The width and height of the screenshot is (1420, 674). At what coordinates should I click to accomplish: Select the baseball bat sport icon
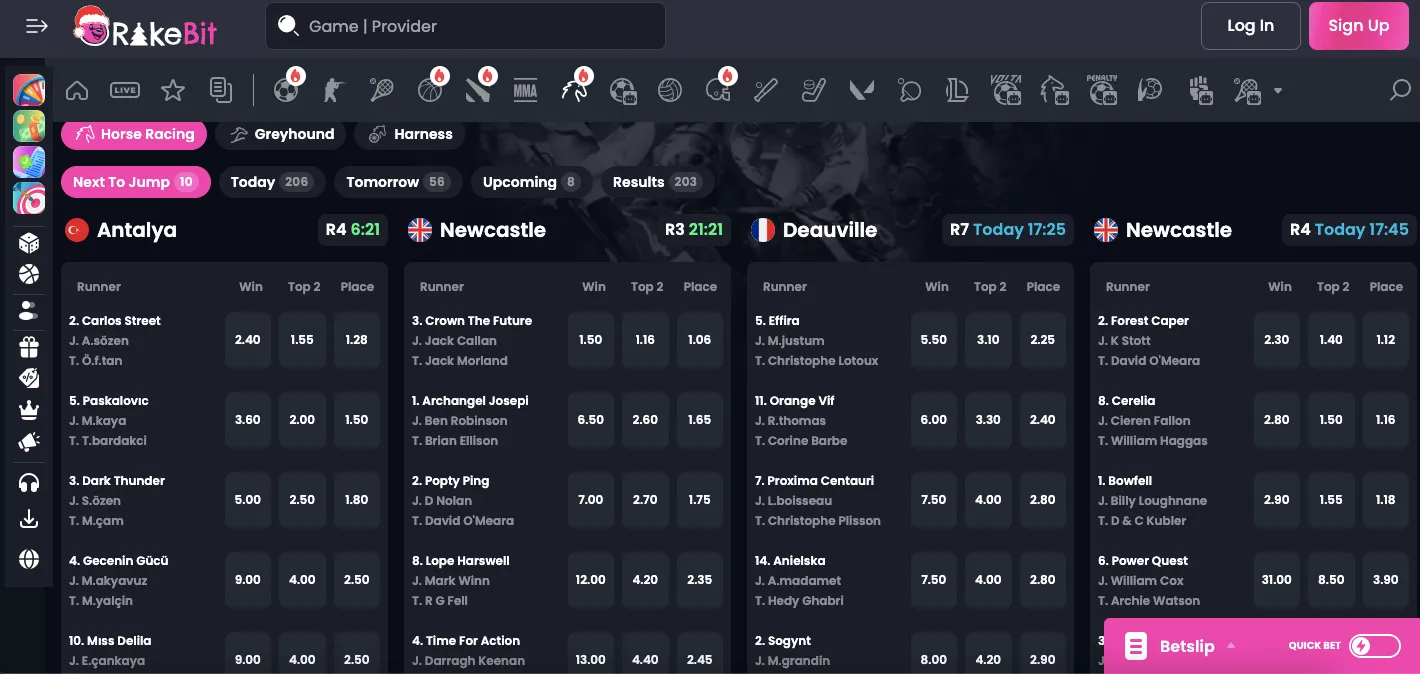766,91
